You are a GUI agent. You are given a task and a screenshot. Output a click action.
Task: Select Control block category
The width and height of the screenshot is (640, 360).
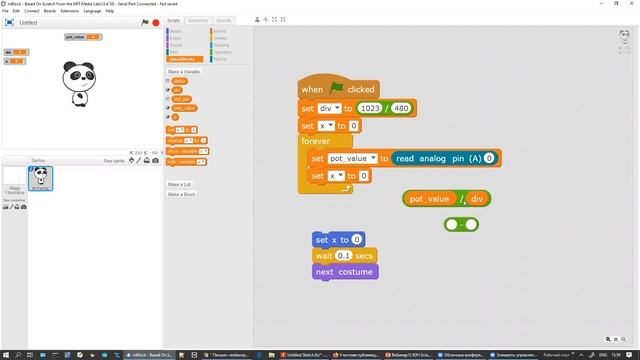coord(220,38)
